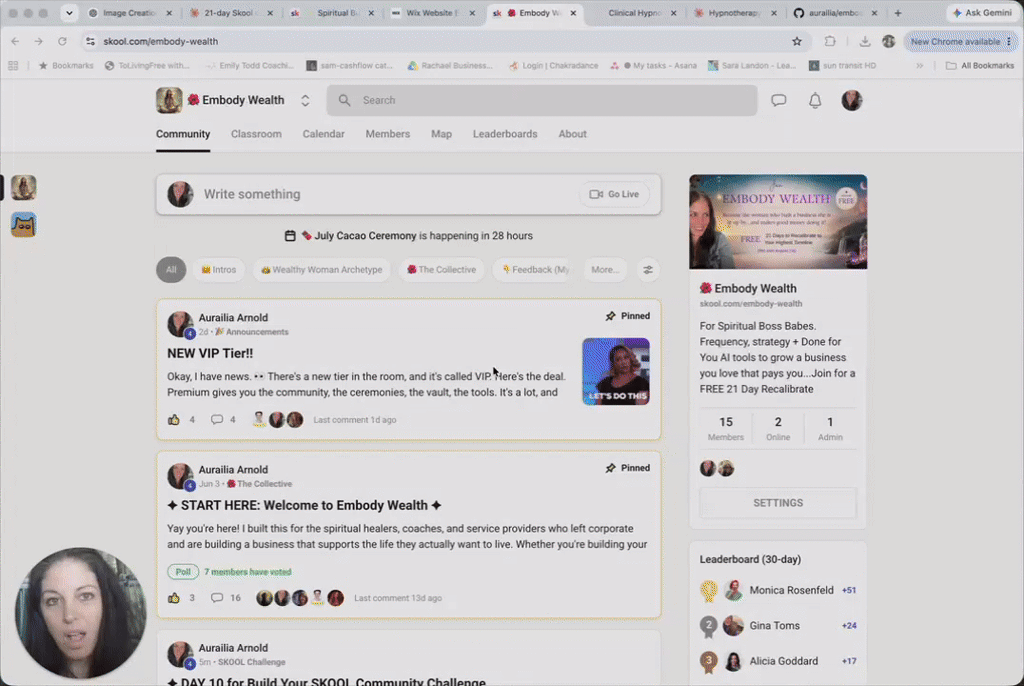Expand the Embody Wealth group switcher arrows
This screenshot has width=1024, height=686.
(x=305, y=101)
